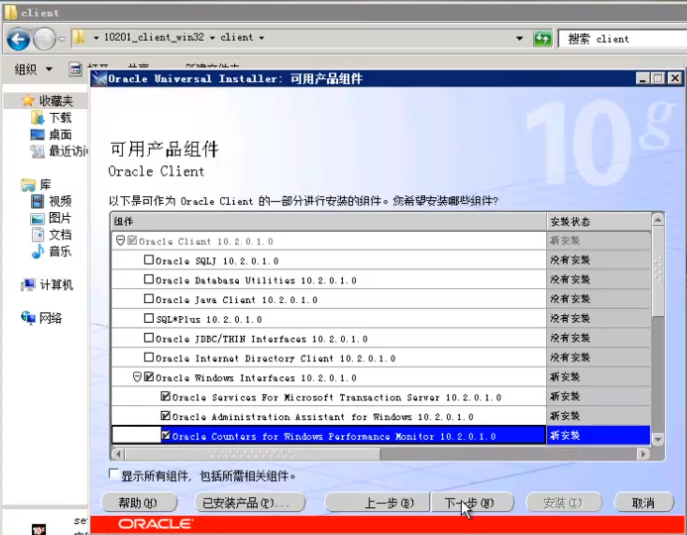The image size is (687, 535).
Task: Check the SQL*Plus 10.2.0.1.0 checkbox
Action: 149,318
